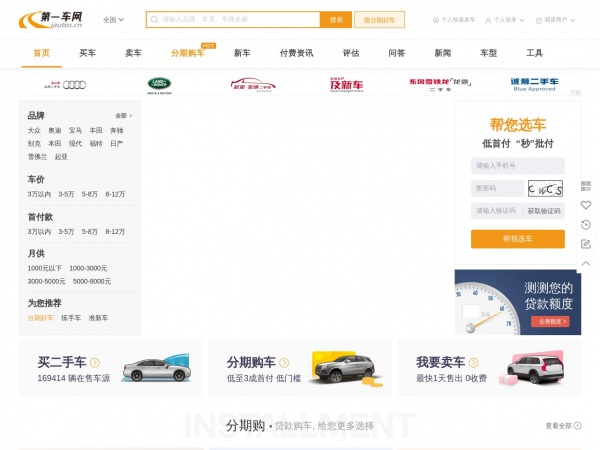Expand the 全国 city selector
The width and height of the screenshot is (600, 450).
coord(113,20)
